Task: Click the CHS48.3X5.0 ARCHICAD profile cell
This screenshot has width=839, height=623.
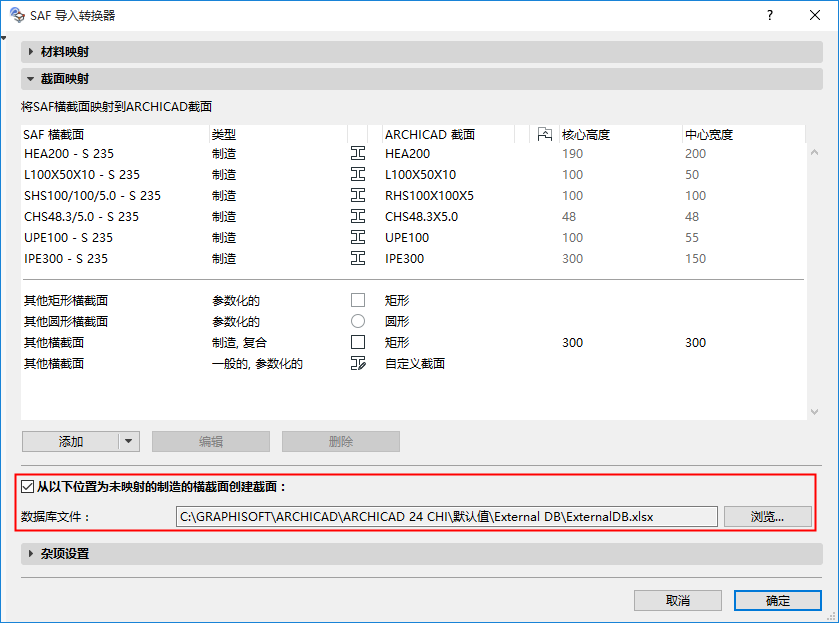Action: [x=422, y=216]
